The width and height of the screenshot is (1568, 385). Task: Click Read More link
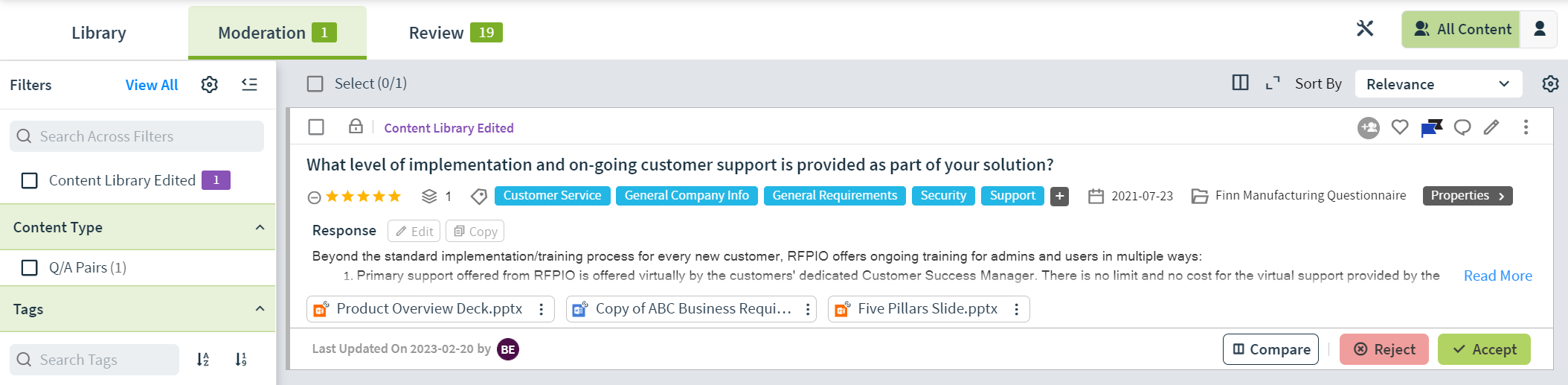(x=1498, y=276)
